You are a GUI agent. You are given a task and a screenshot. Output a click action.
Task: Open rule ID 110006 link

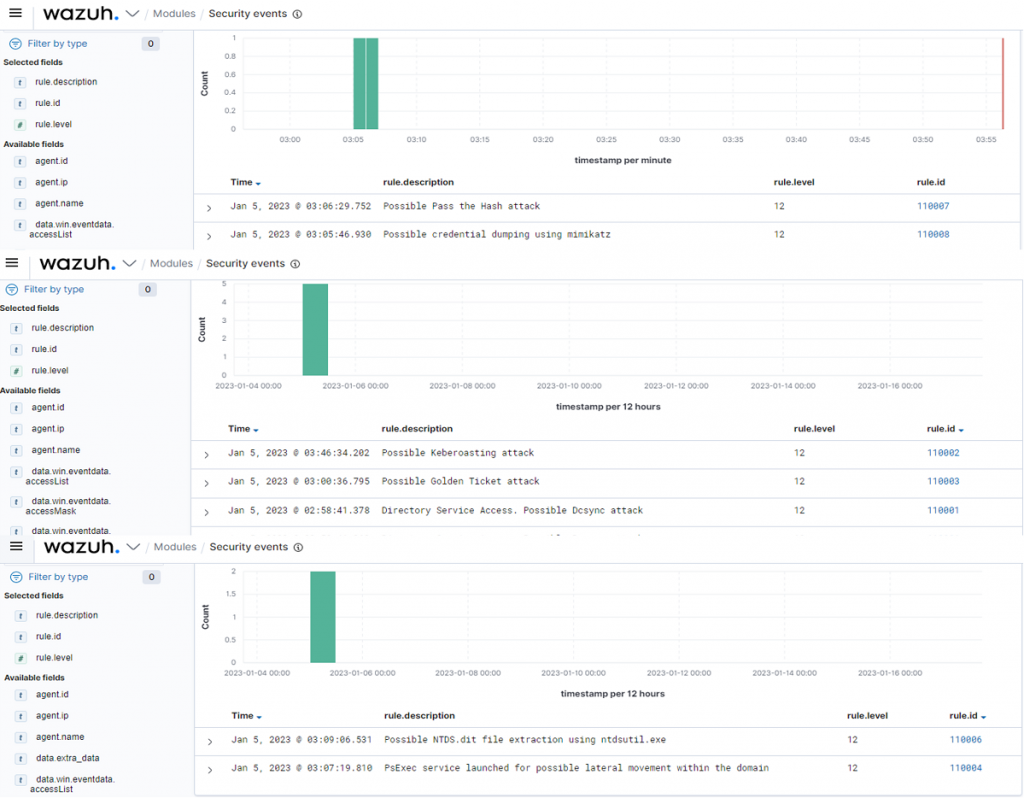tap(965, 739)
